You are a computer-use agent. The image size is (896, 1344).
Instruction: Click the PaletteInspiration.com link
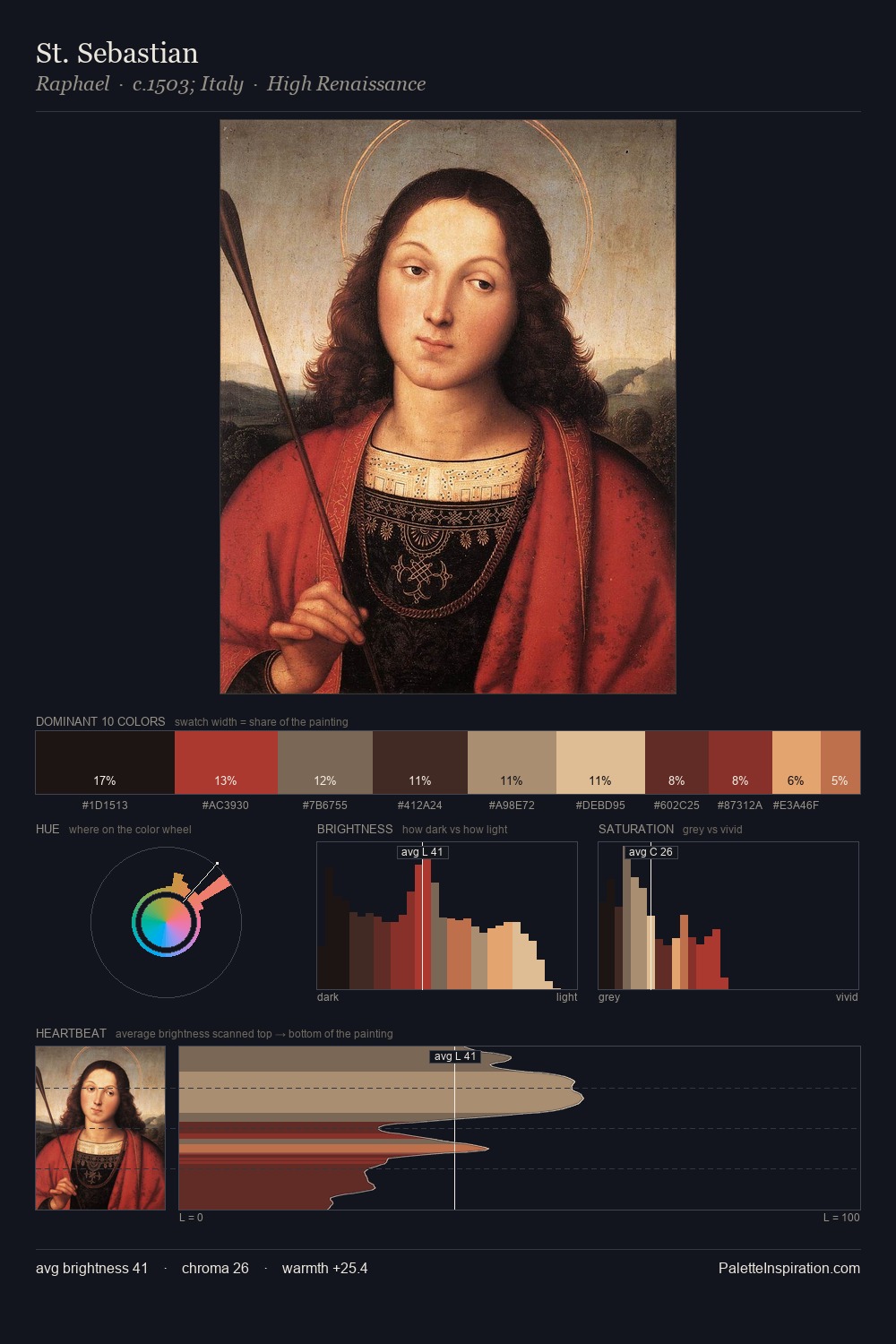[x=789, y=1268]
